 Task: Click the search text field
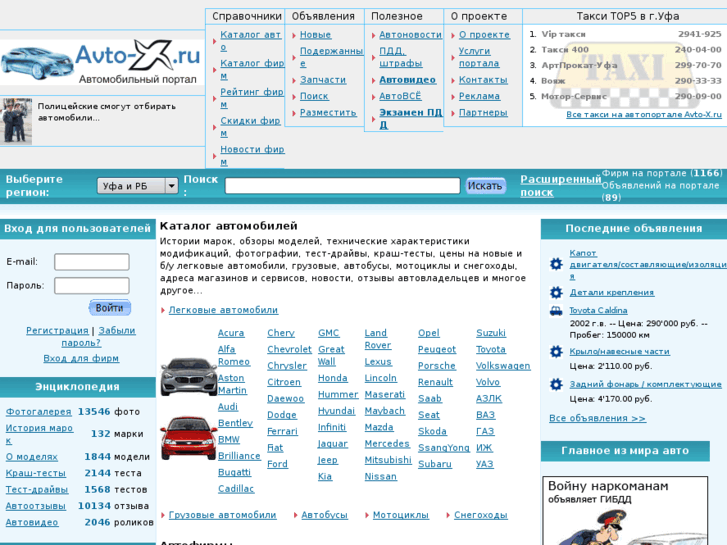[x=342, y=186]
